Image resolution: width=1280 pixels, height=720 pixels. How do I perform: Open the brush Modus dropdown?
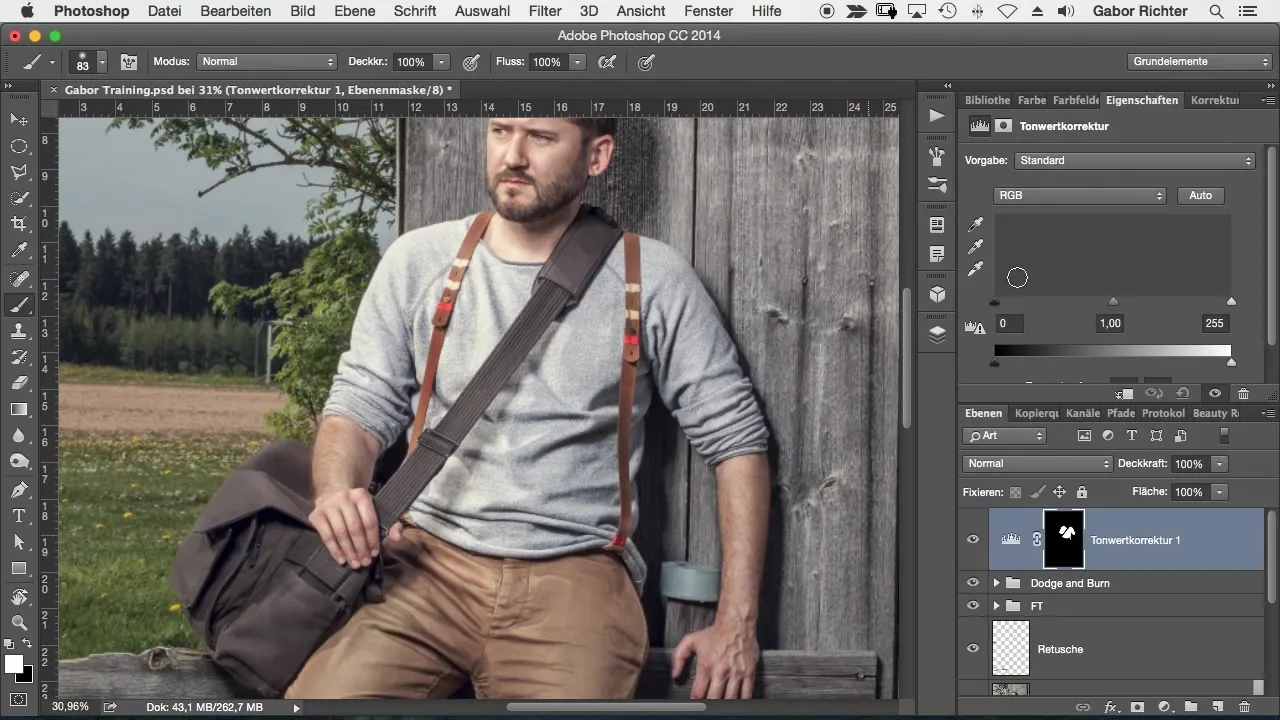[266, 62]
